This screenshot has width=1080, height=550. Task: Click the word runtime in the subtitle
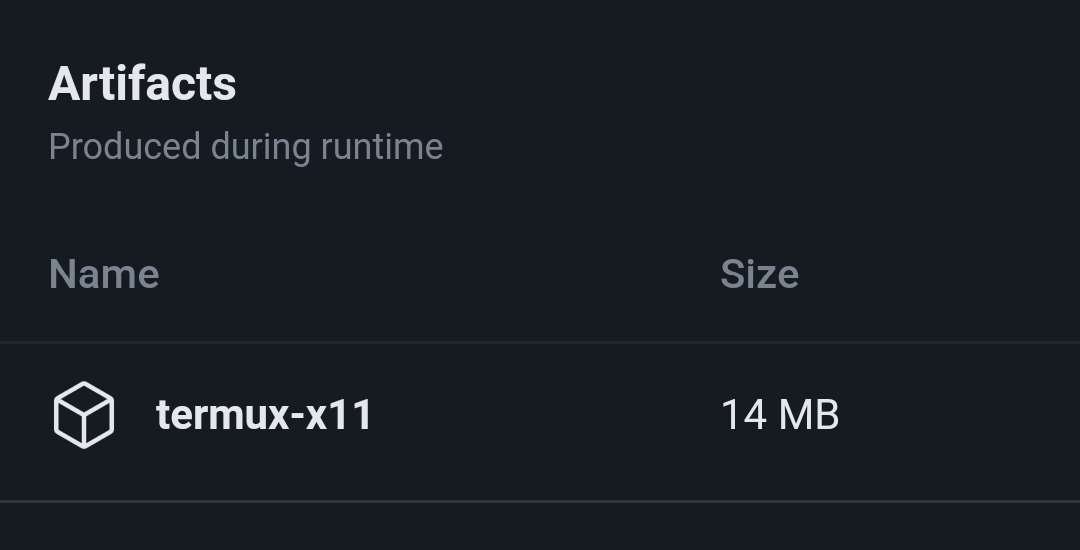coord(382,147)
